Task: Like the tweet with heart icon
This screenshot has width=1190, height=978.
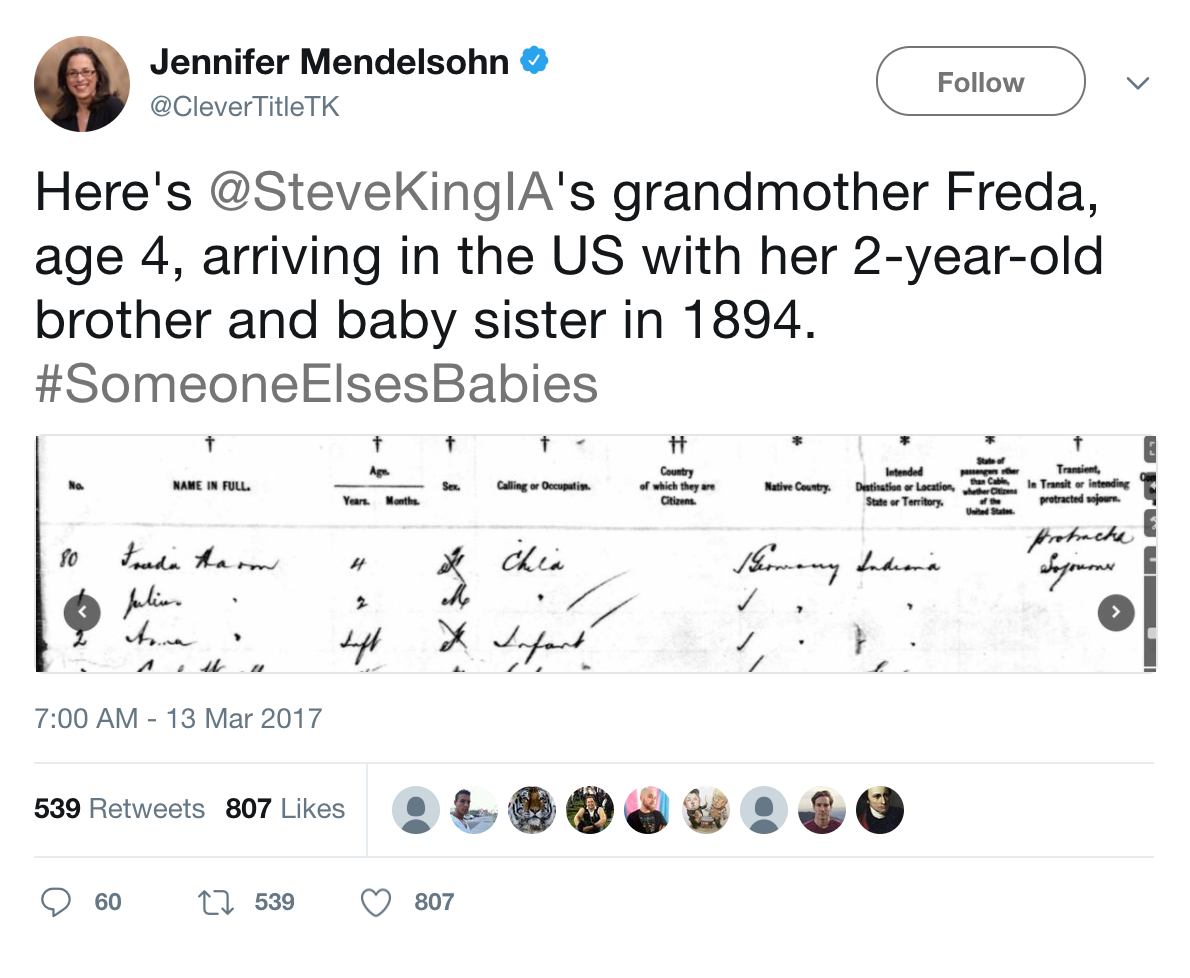Action: [376, 902]
